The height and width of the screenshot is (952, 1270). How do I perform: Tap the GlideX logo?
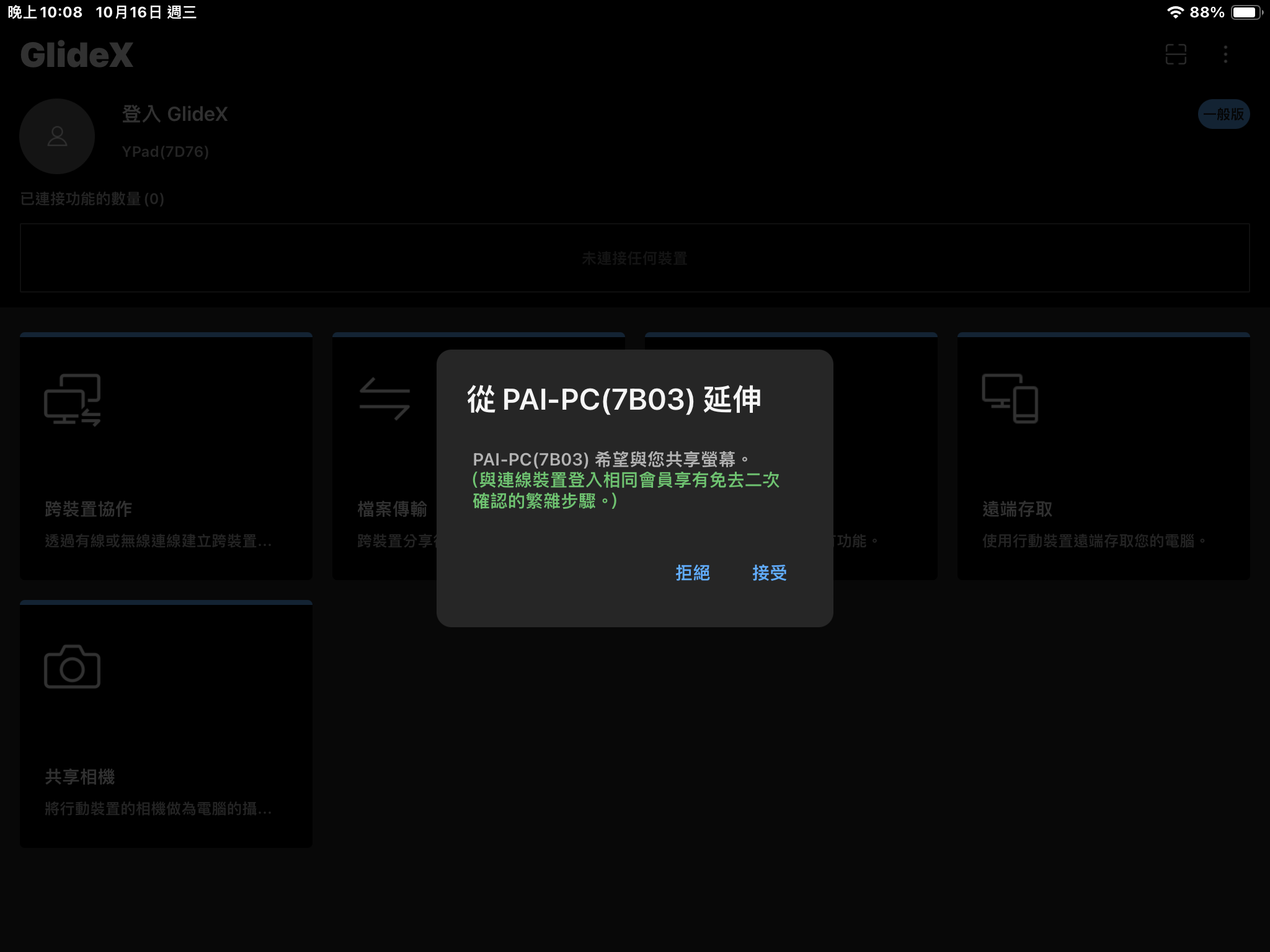pyautogui.click(x=77, y=55)
